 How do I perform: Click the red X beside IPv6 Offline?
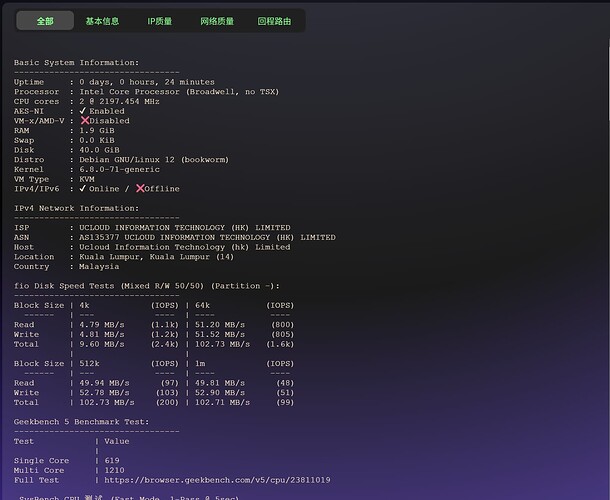pos(140,188)
